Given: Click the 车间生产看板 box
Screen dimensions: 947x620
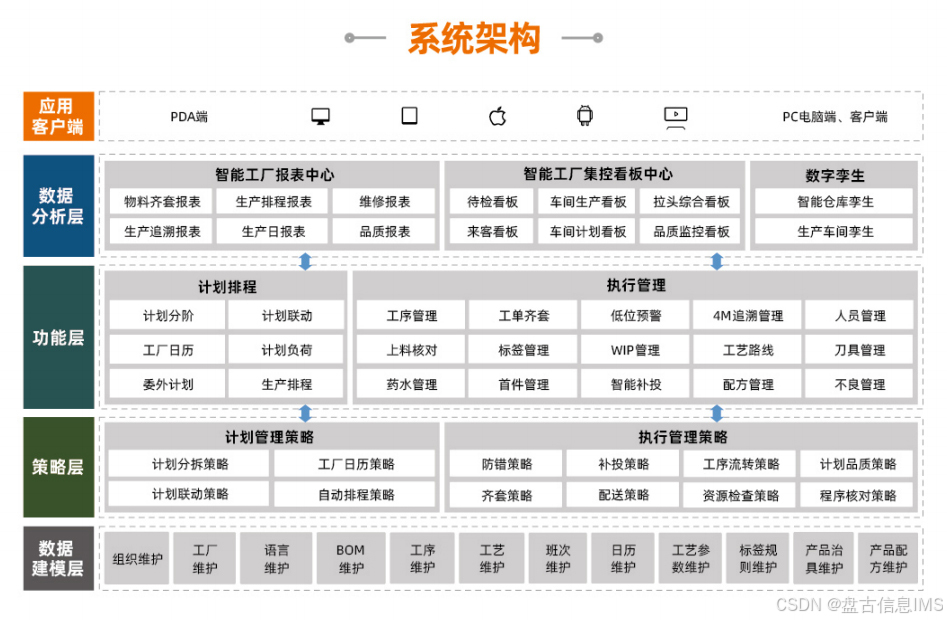Looking at the screenshot, I should [588, 202].
